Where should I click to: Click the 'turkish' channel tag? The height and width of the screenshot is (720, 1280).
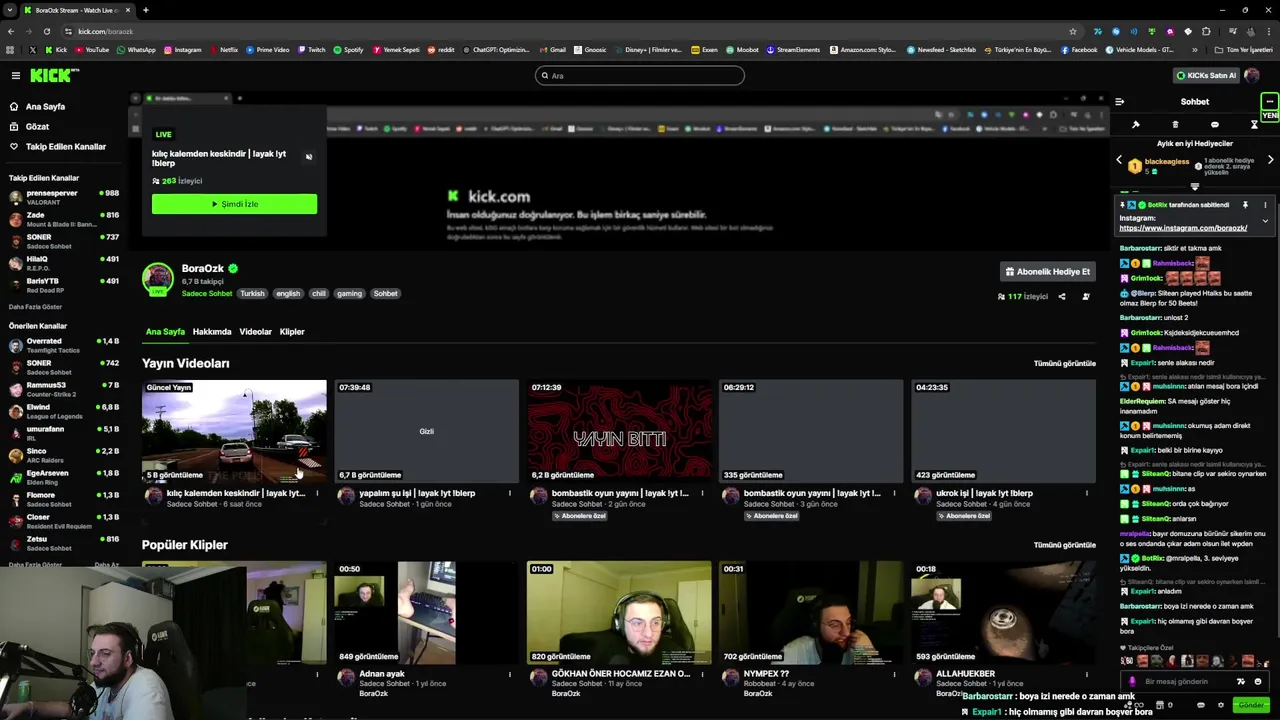[x=252, y=294]
